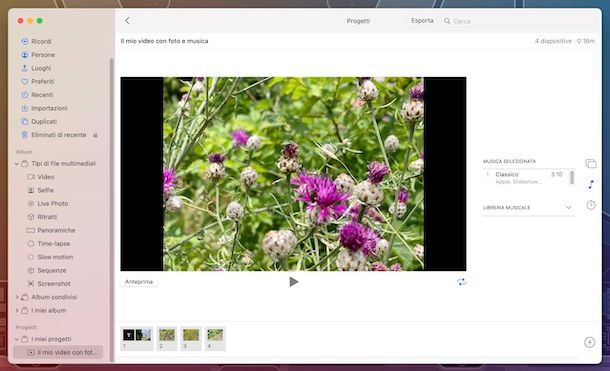Select slide 3 thumbnail
This screenshot has height=371, width=610.
[x=191, y=338]
